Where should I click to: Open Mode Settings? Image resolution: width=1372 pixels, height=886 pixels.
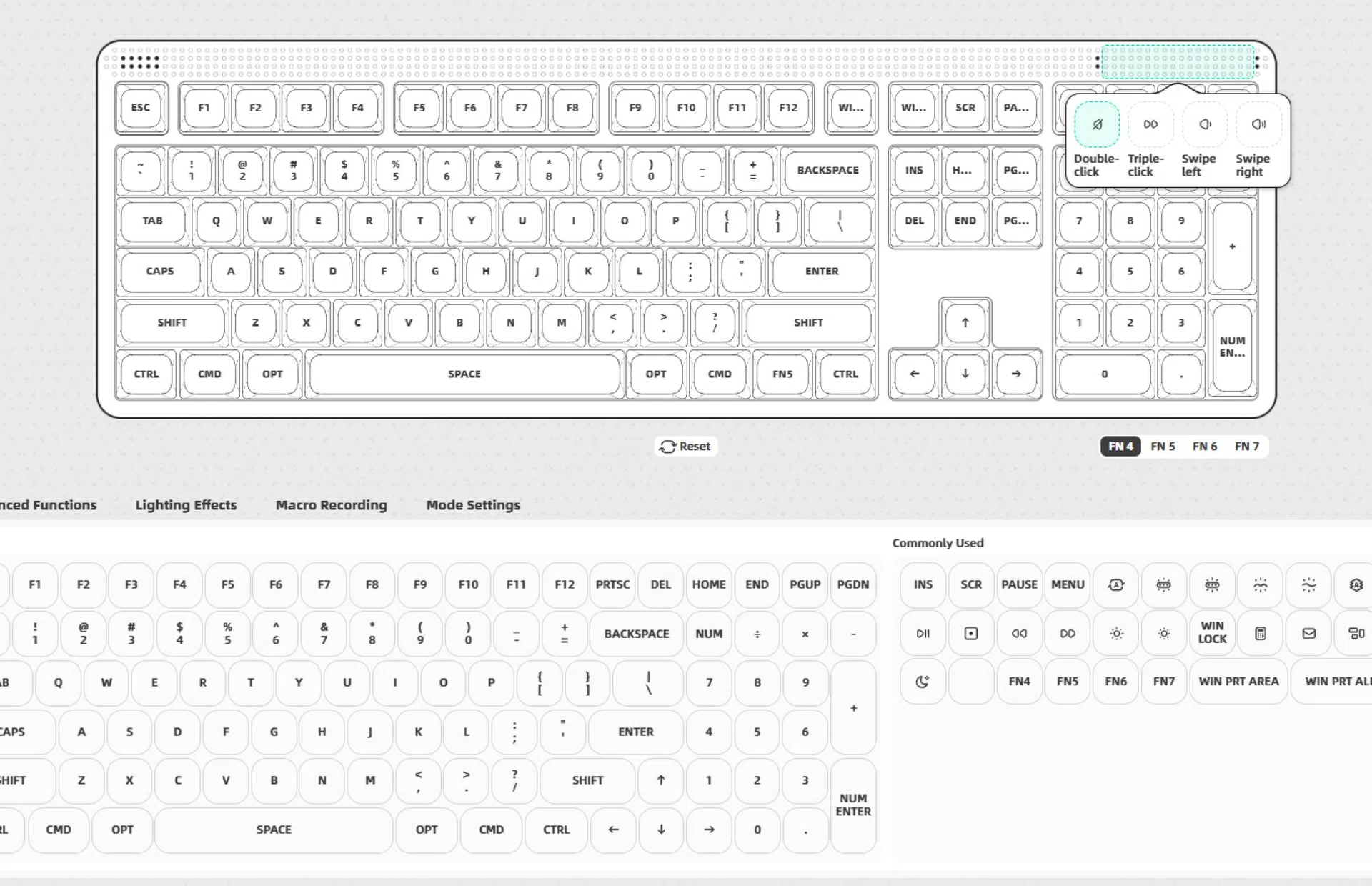pyautogui.click(x=472, y=505)
